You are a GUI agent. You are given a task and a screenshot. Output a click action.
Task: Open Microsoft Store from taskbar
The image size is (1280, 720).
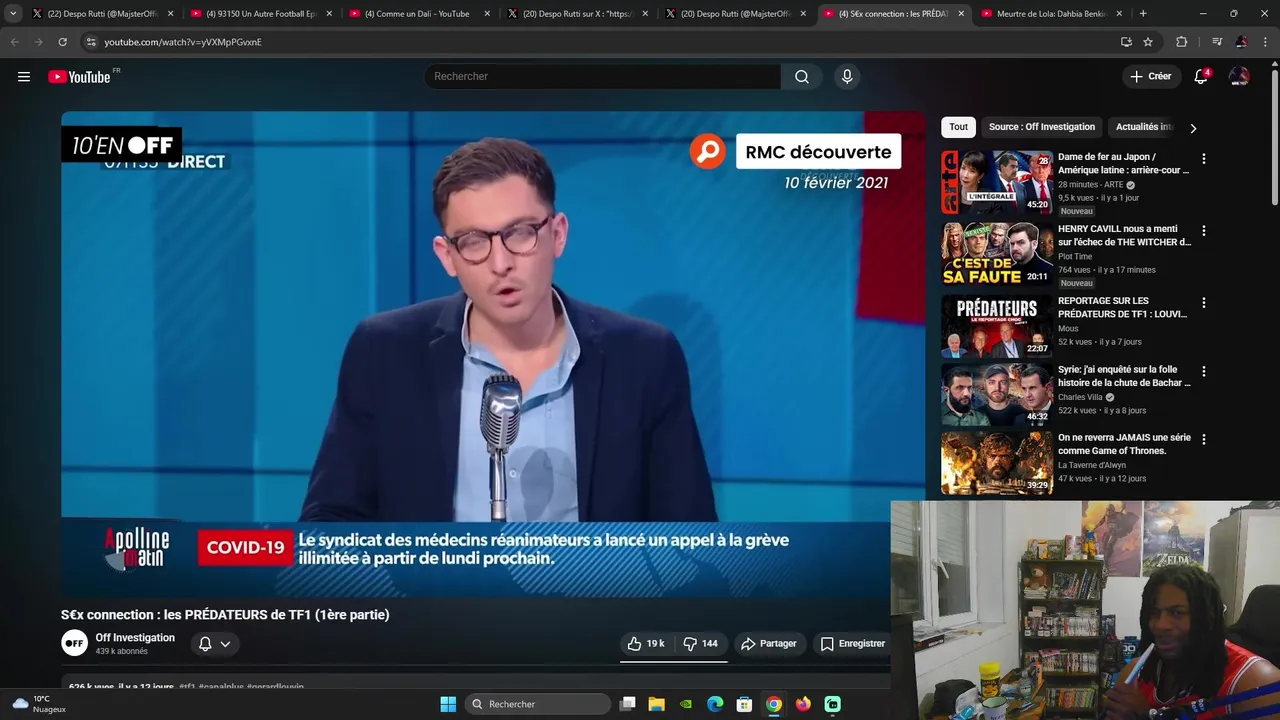pos(744,704)
